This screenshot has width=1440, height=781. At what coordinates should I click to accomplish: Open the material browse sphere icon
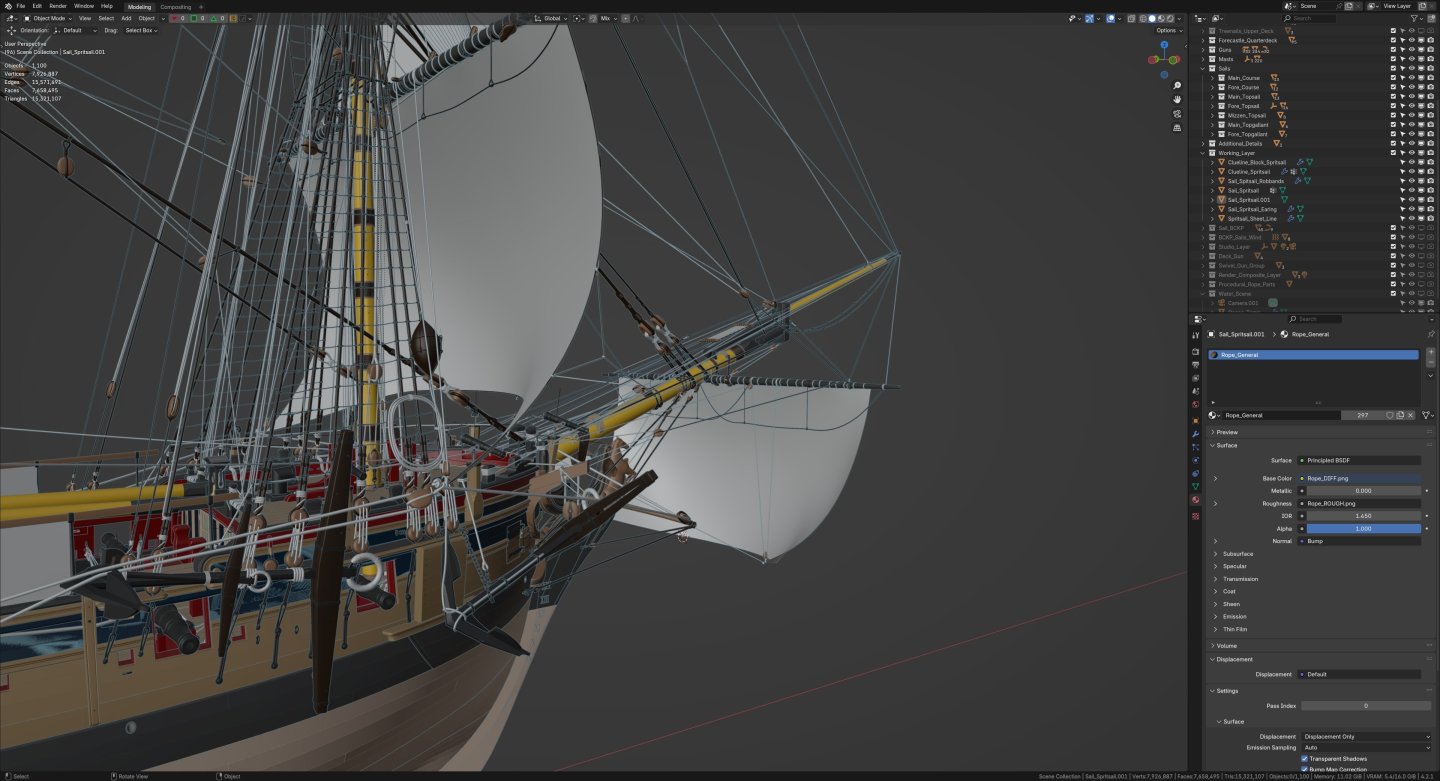click(1214, 415)
